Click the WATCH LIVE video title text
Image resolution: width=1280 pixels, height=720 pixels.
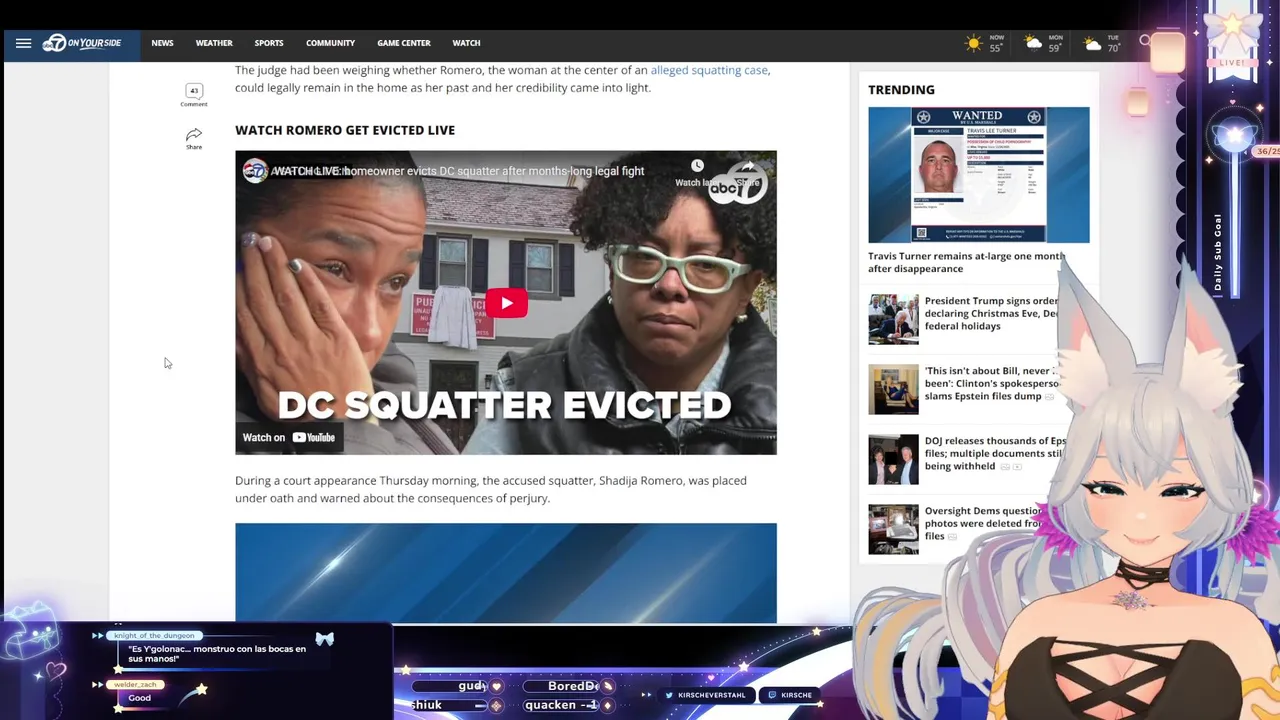coord(458,171)
